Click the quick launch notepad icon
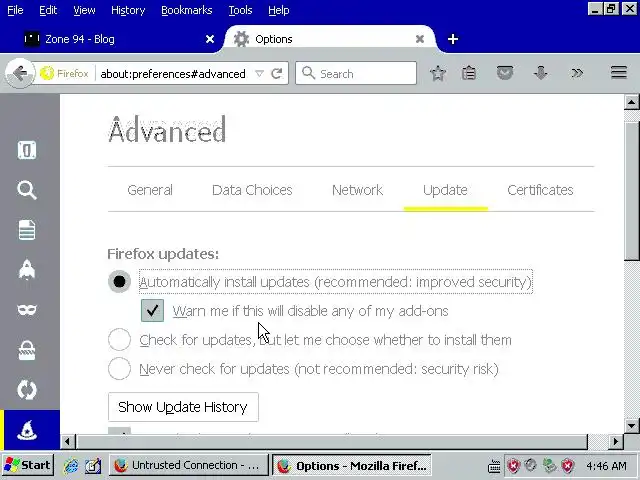The height and width of the screenshot is (480, 640). click(93, 465)
